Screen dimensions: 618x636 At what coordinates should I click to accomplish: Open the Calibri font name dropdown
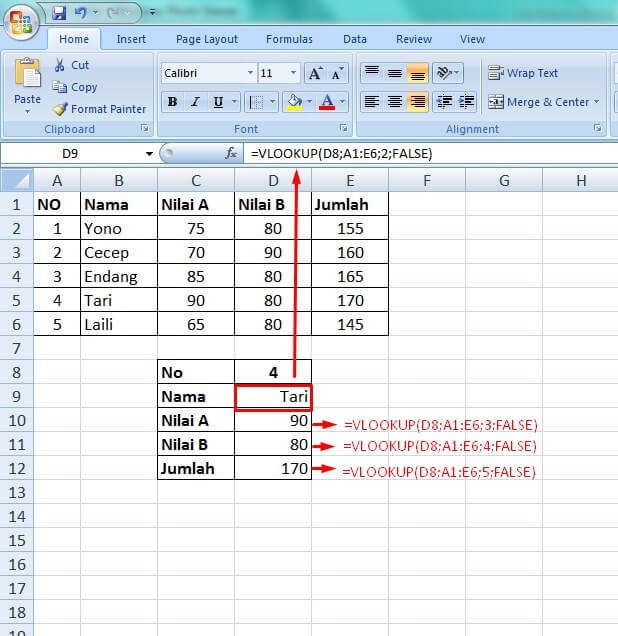[251, 73]
